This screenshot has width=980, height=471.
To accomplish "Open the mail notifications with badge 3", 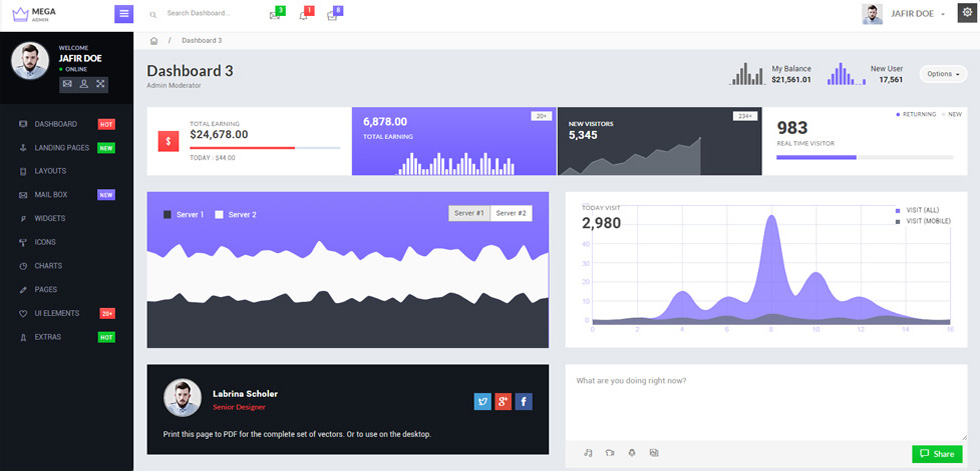I will [277, 14].
